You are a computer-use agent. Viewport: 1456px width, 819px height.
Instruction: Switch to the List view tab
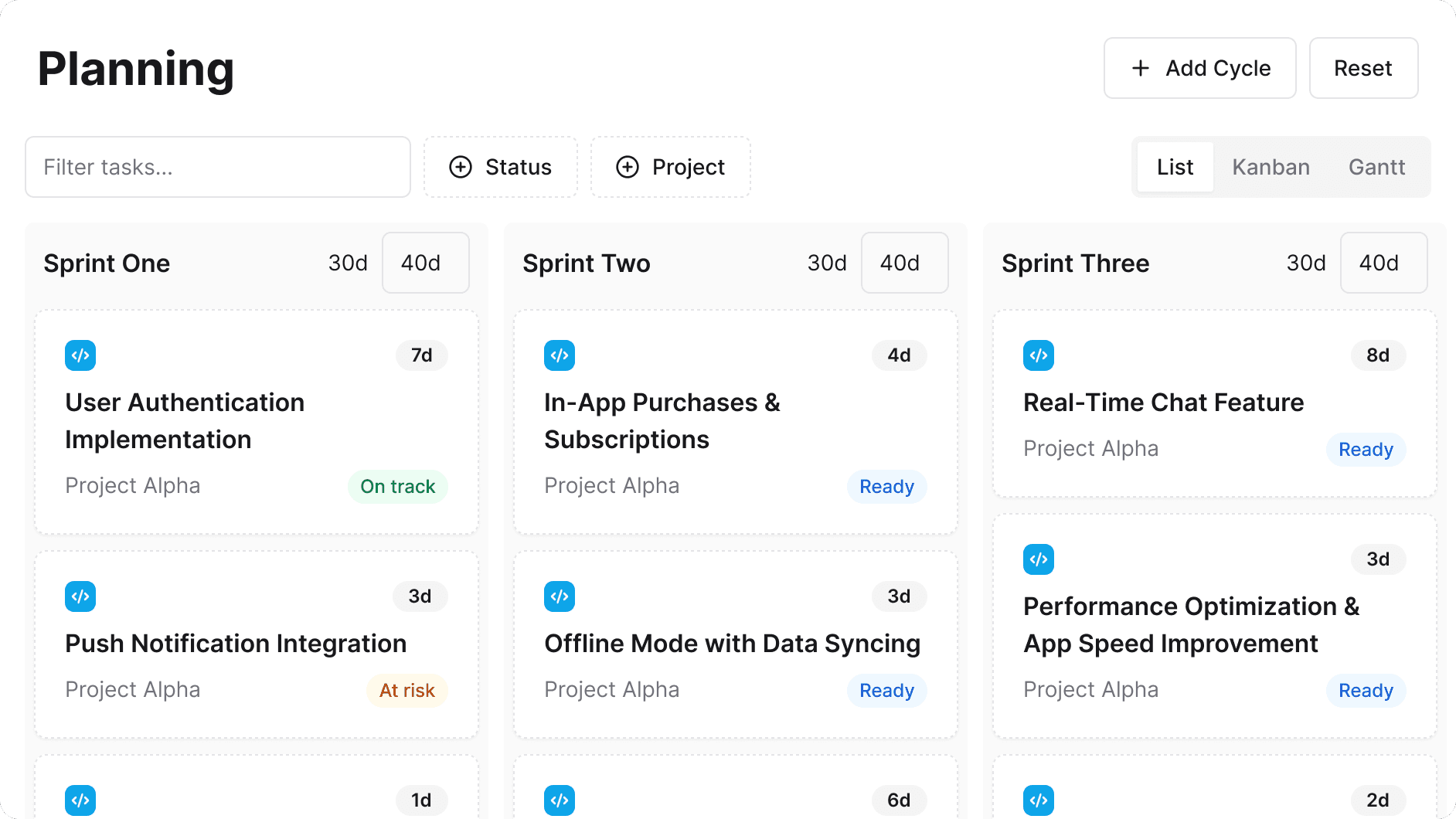[1175, 167]
